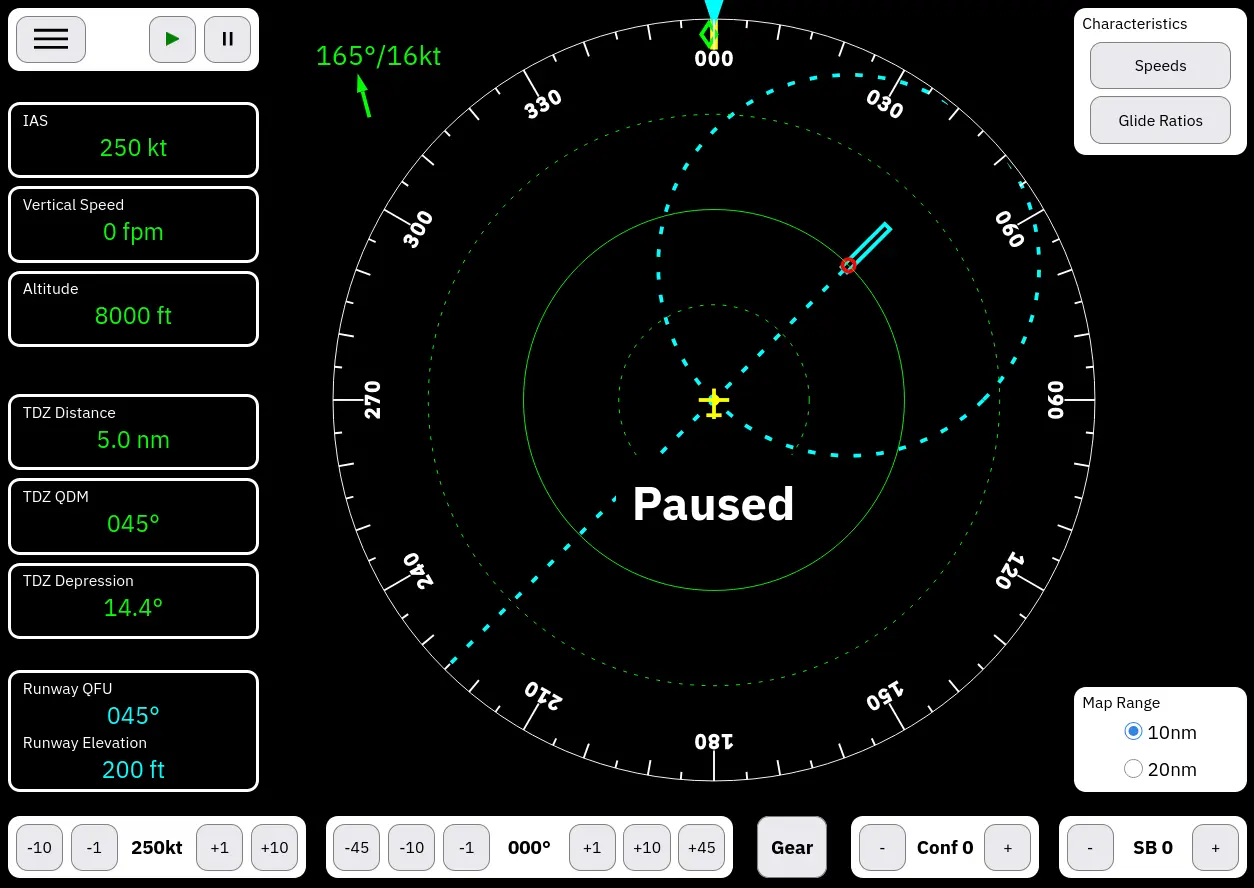Click the cyan heading bug at compass top
Image resolution: width=1254 pixels, height=888 pixels.
[713, 12]
